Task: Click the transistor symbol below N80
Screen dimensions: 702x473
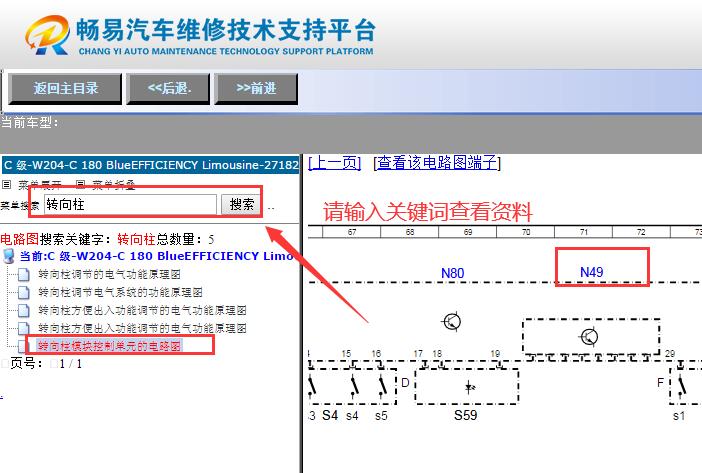Action: (452, 321)
